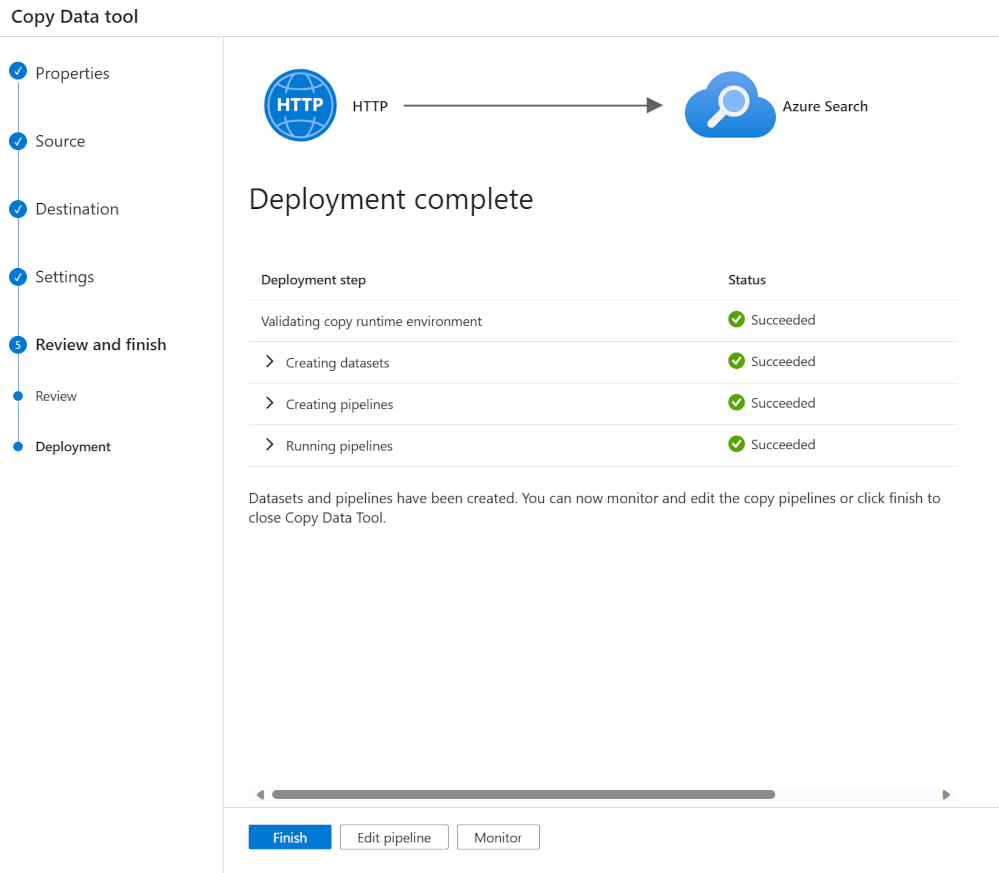This screenshot has width=999, height=873.
Task: Click green check icon for Creating datasets
Action: tap(737, 361)
